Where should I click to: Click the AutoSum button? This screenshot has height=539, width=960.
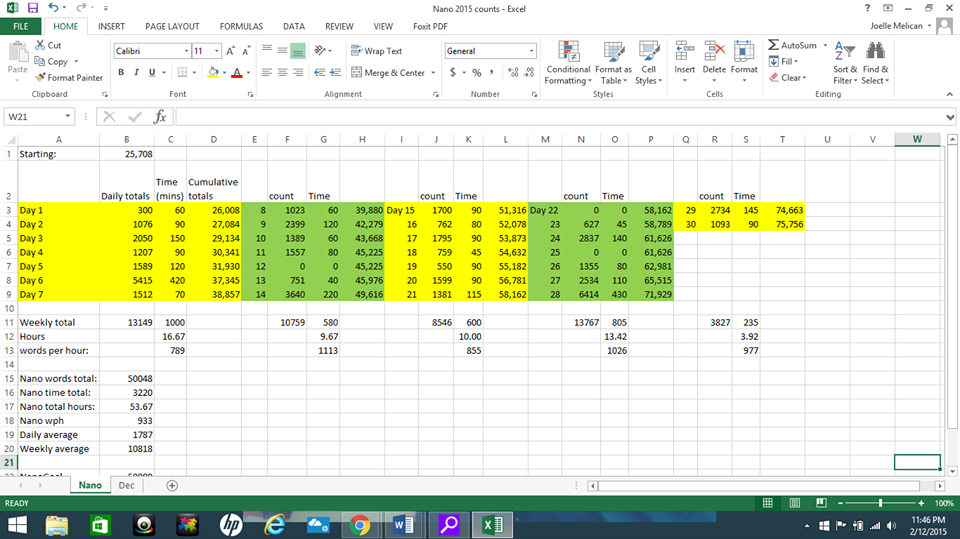click(792, 45)
